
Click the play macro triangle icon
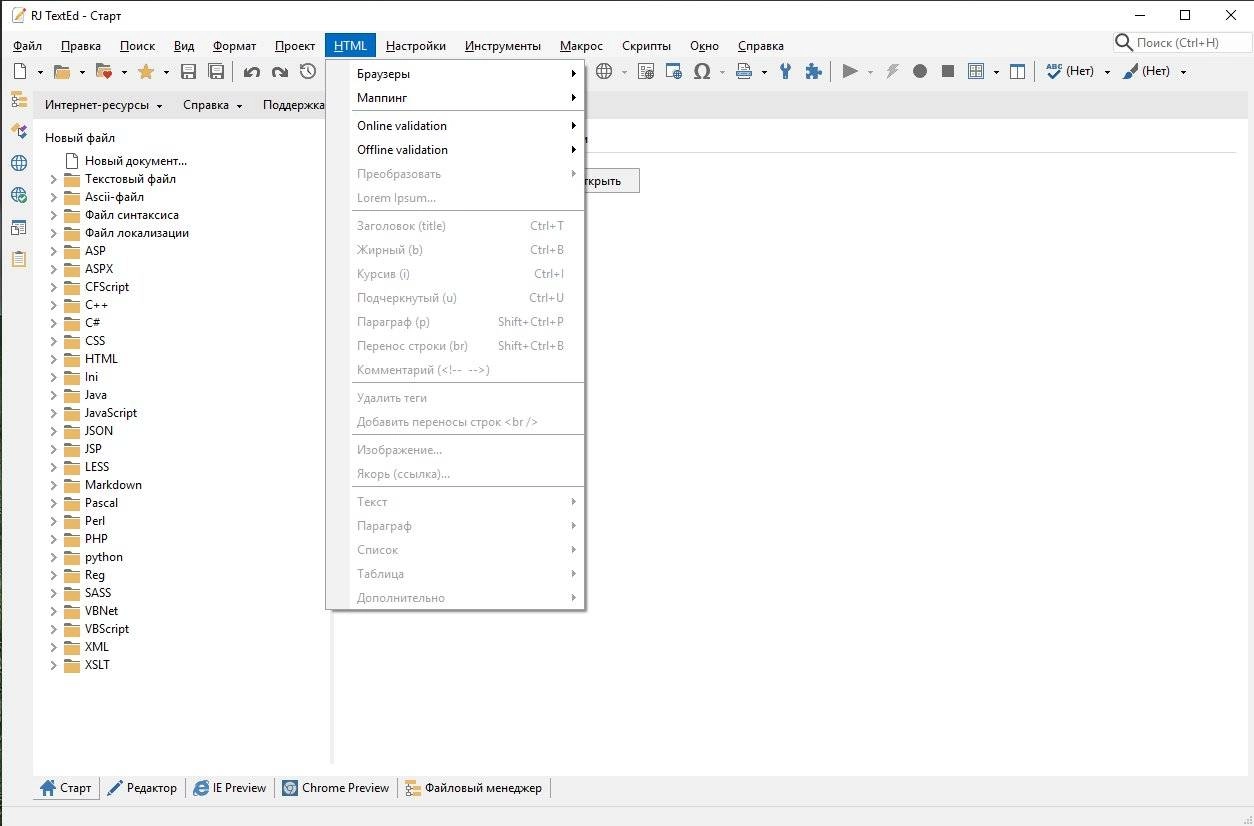coord(850,71)
